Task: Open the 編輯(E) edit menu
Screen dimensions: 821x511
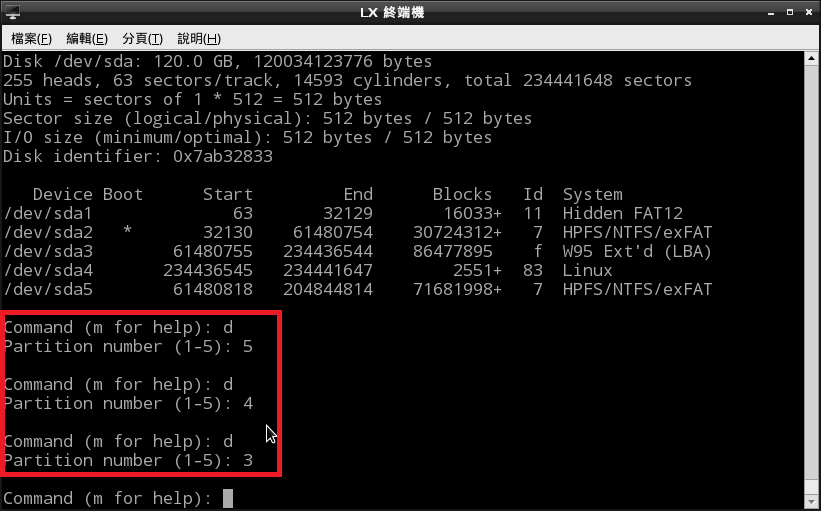Action: (x=86, y=38)
